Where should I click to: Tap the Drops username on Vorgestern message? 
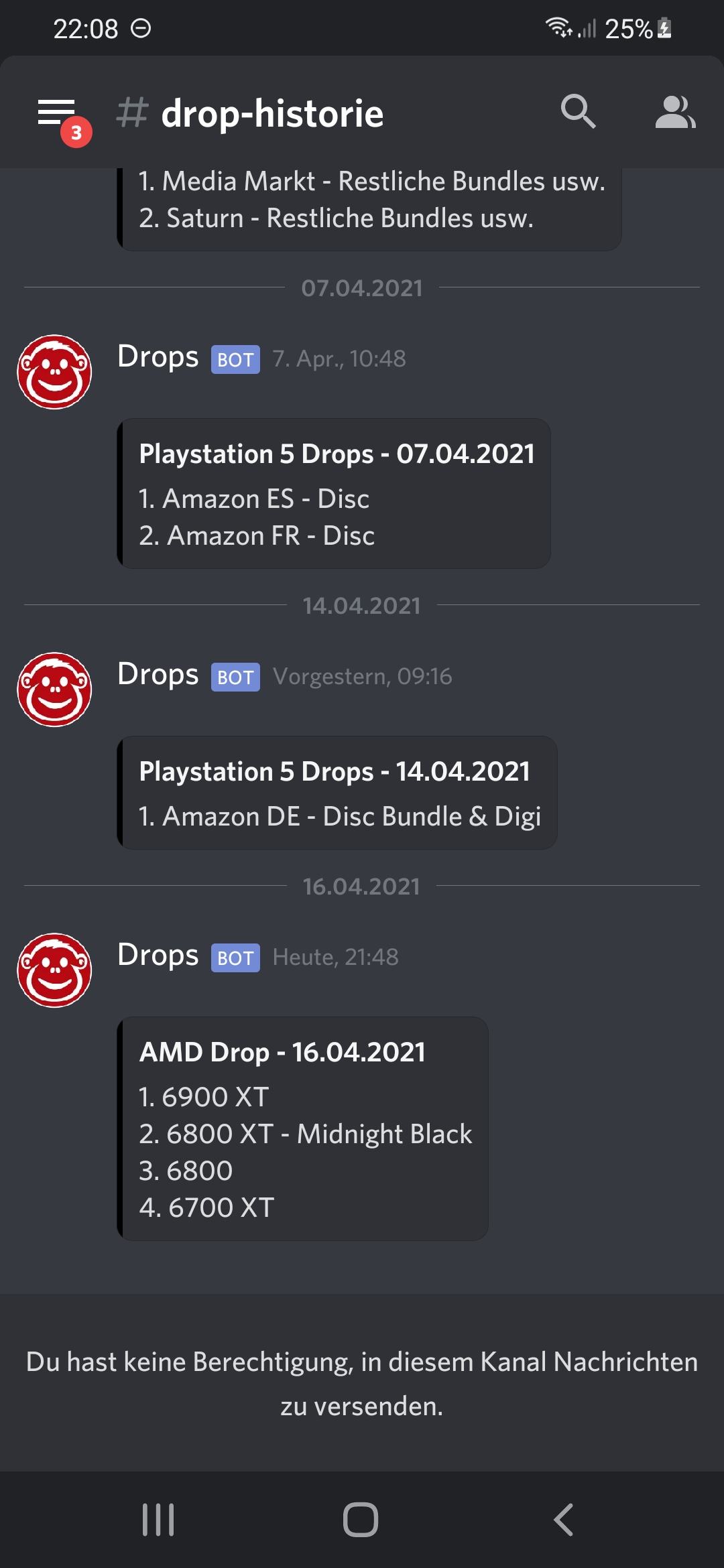pos(158,675)
